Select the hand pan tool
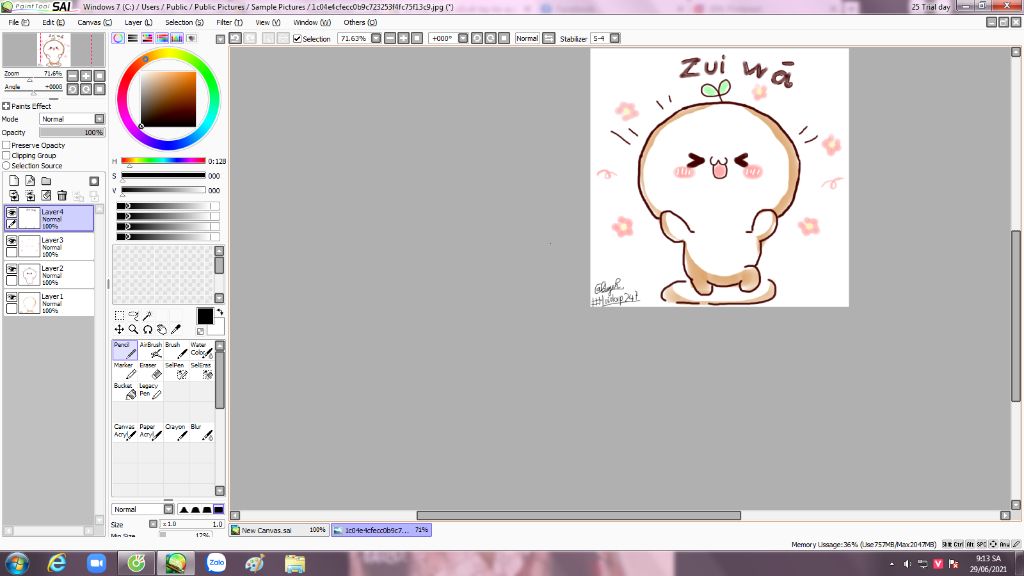This screenshot has width=1024, height=576. 162,329
